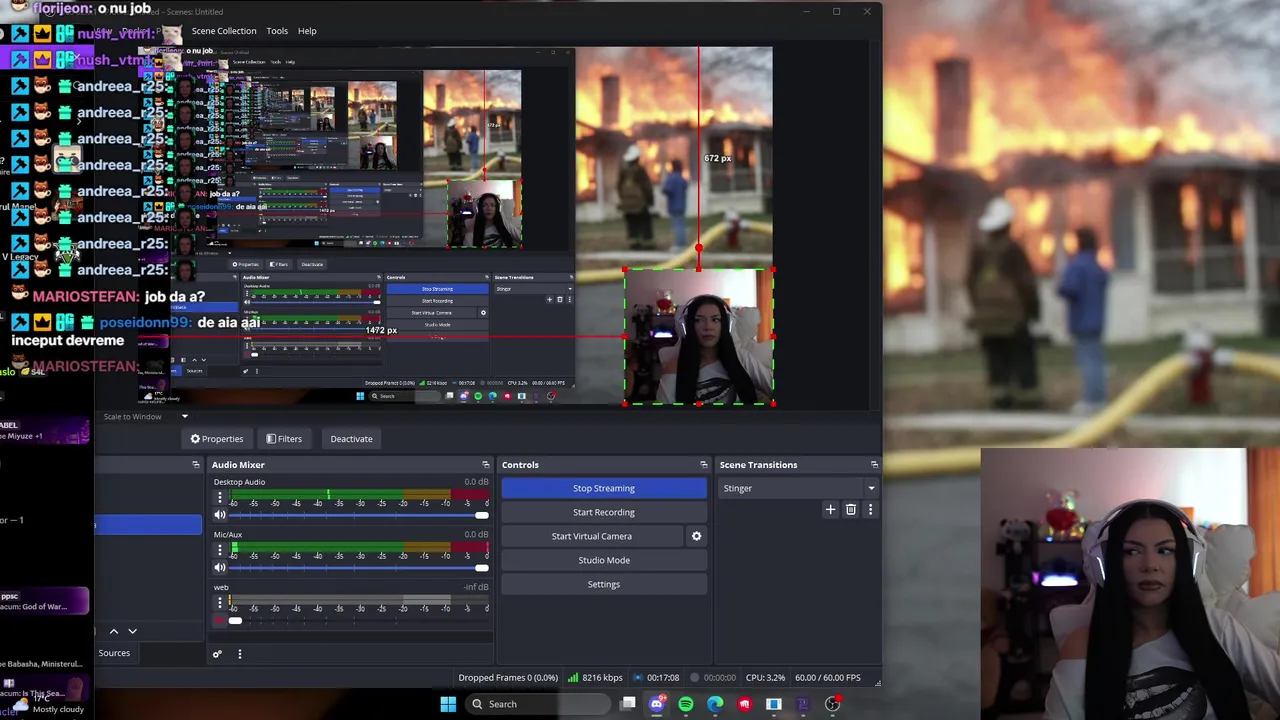This screenshot has width=1280, height=720.
Task: Open the web source three-dot options menu
Action: pos(220,602)
